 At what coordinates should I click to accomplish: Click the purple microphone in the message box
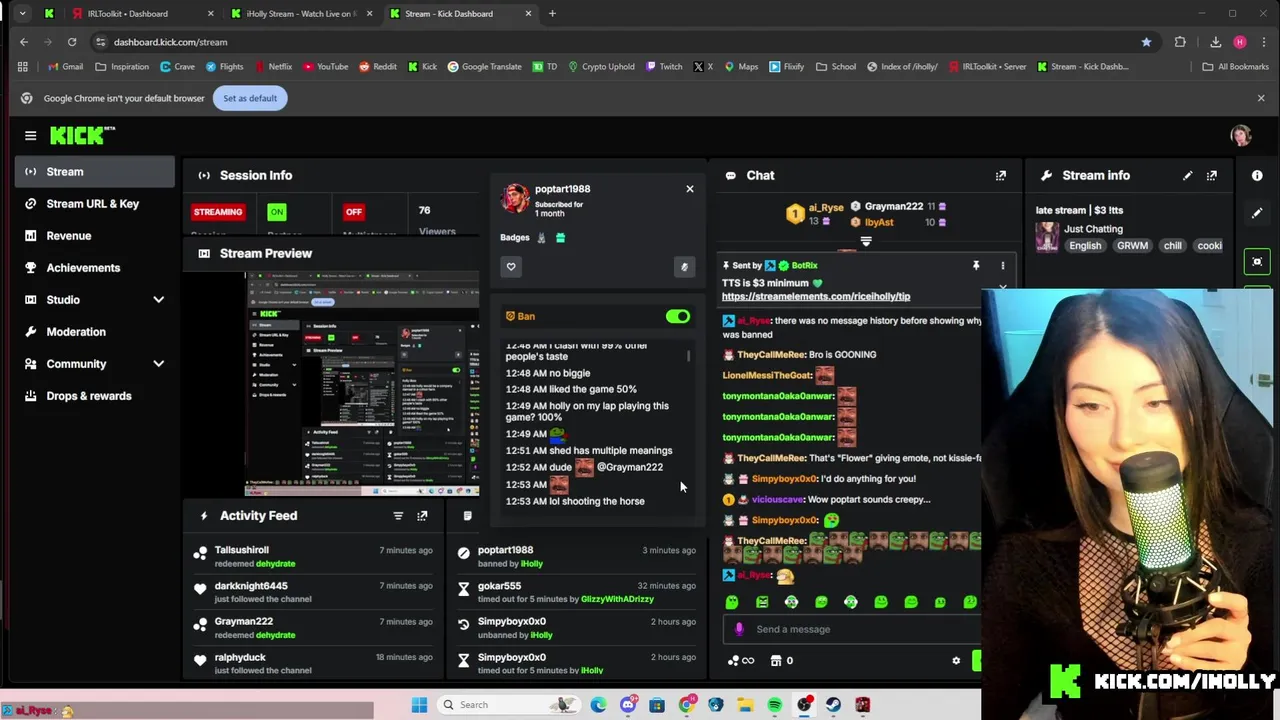click(x=739, y=629)
